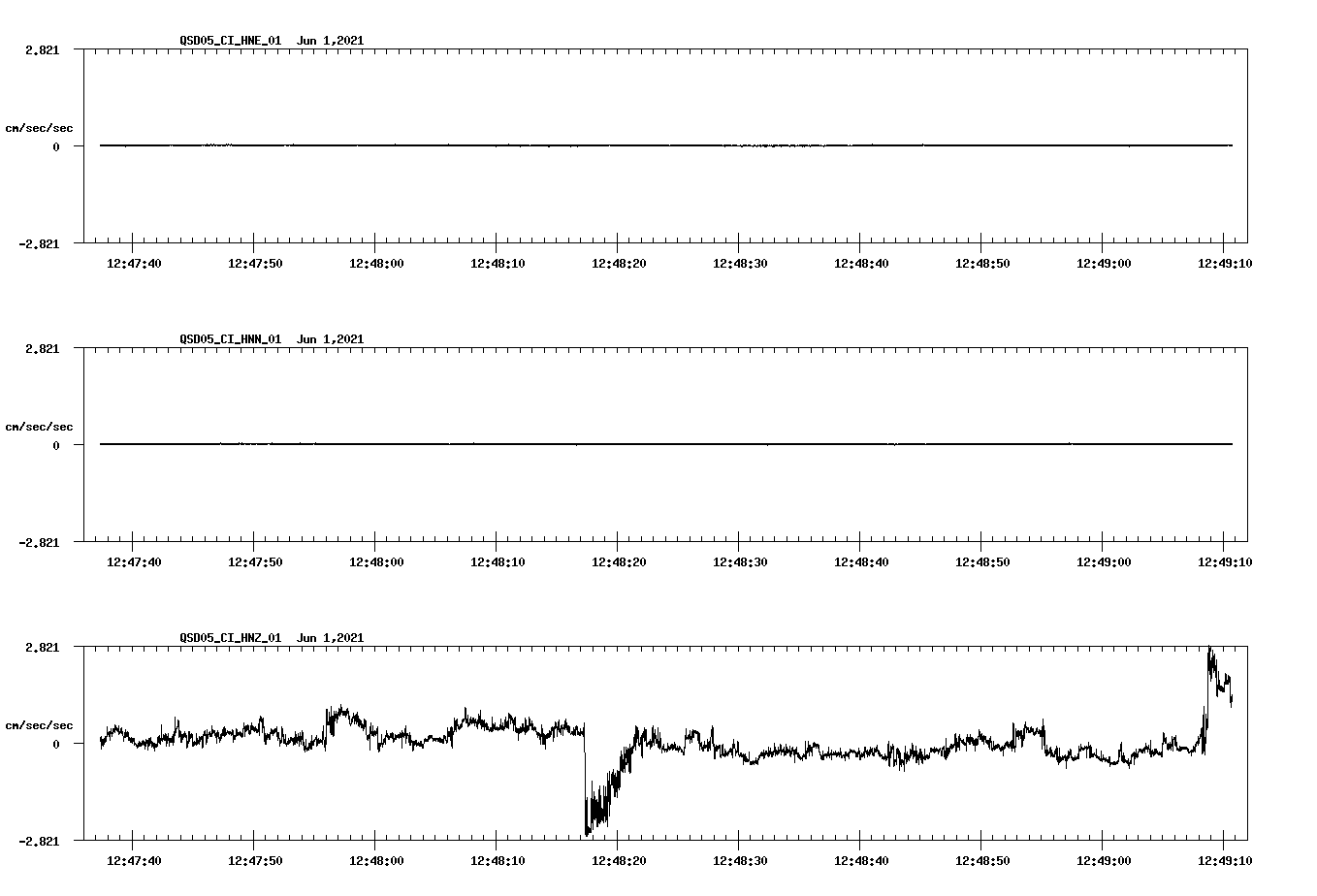Click the 12:47:50 time label under HNN plot
This screenshot has height=896, width=1317.
255,562
